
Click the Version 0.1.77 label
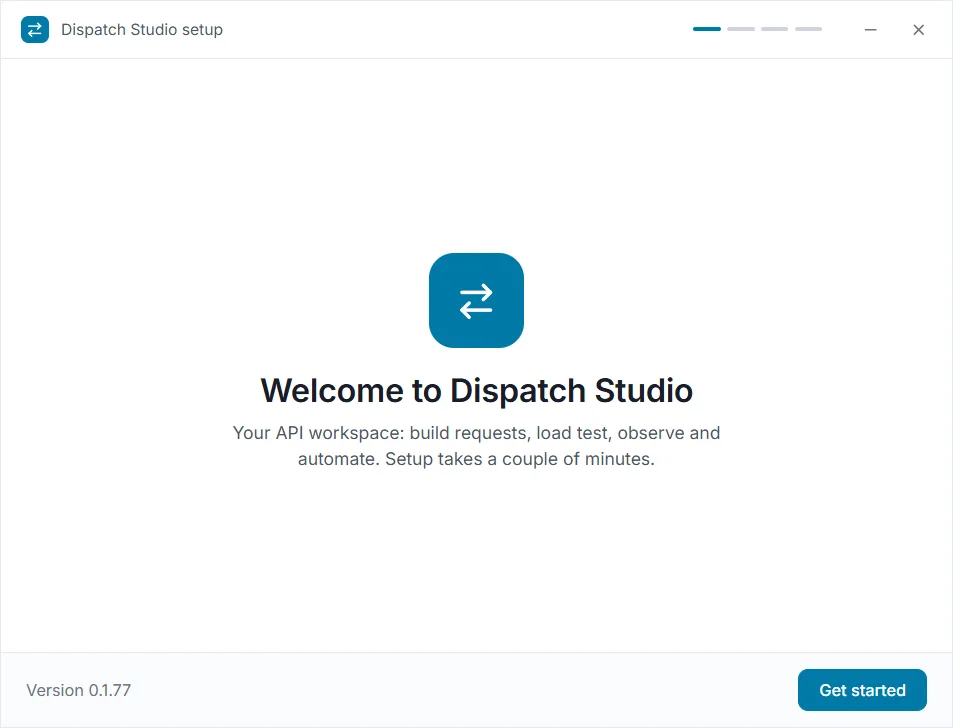coord(78,690)
